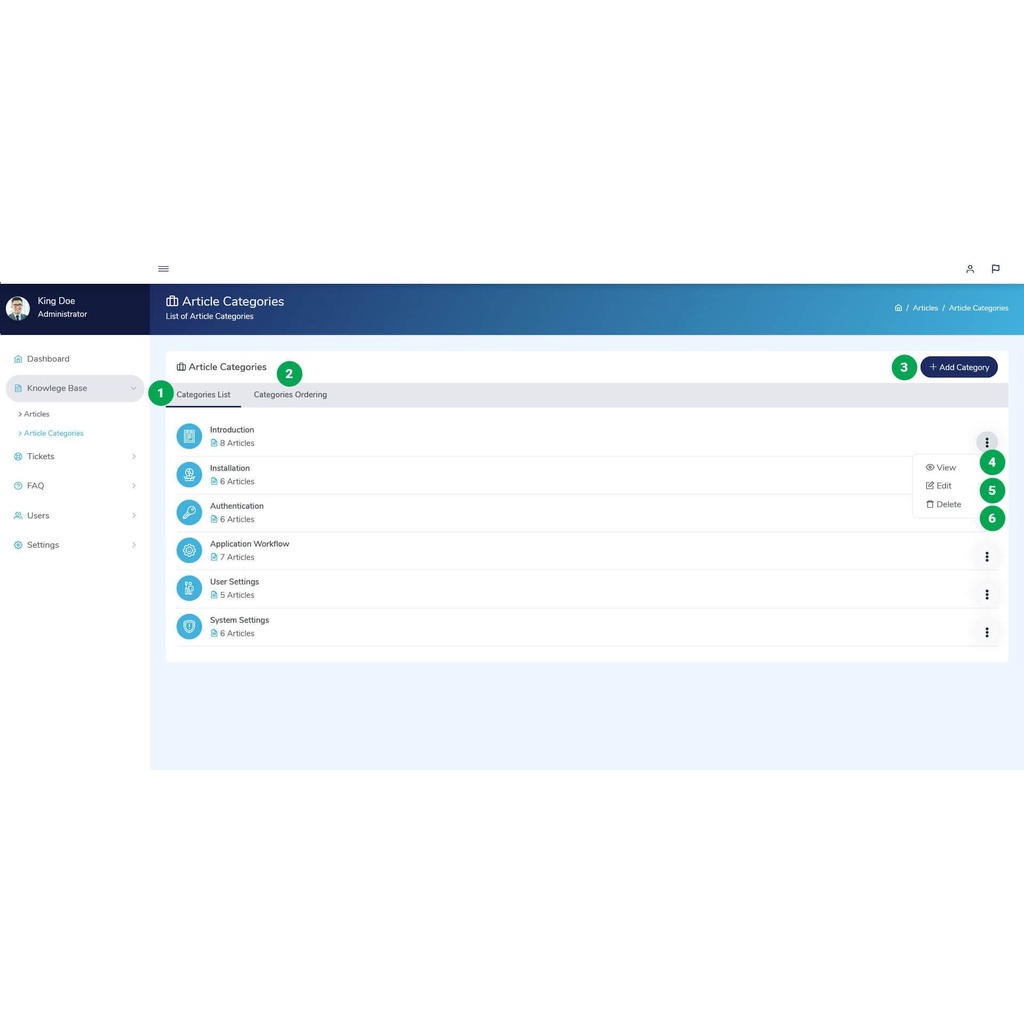Click the Users menu label
This screenshot has width=1024, height=1024.
click(x=38, y=515)
